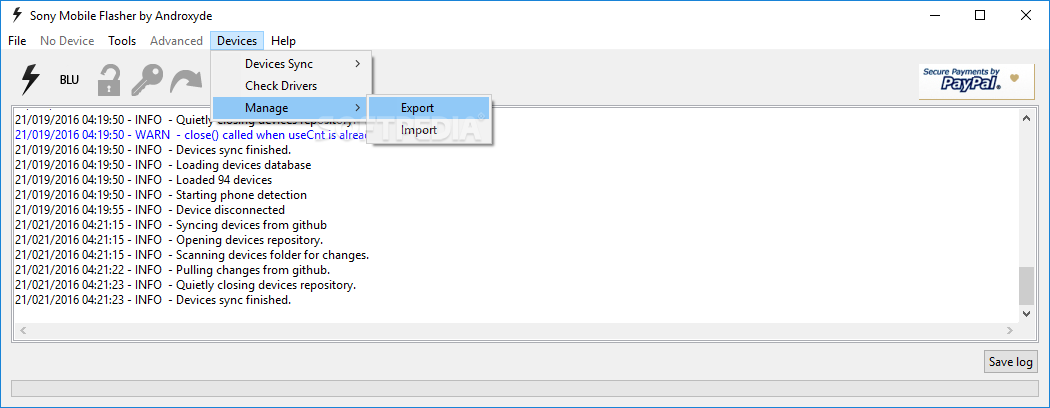Select Check Drivers menu entry
Image resolution: width=1050 pixels, height=408 pixels.
(x=291, y=86)
